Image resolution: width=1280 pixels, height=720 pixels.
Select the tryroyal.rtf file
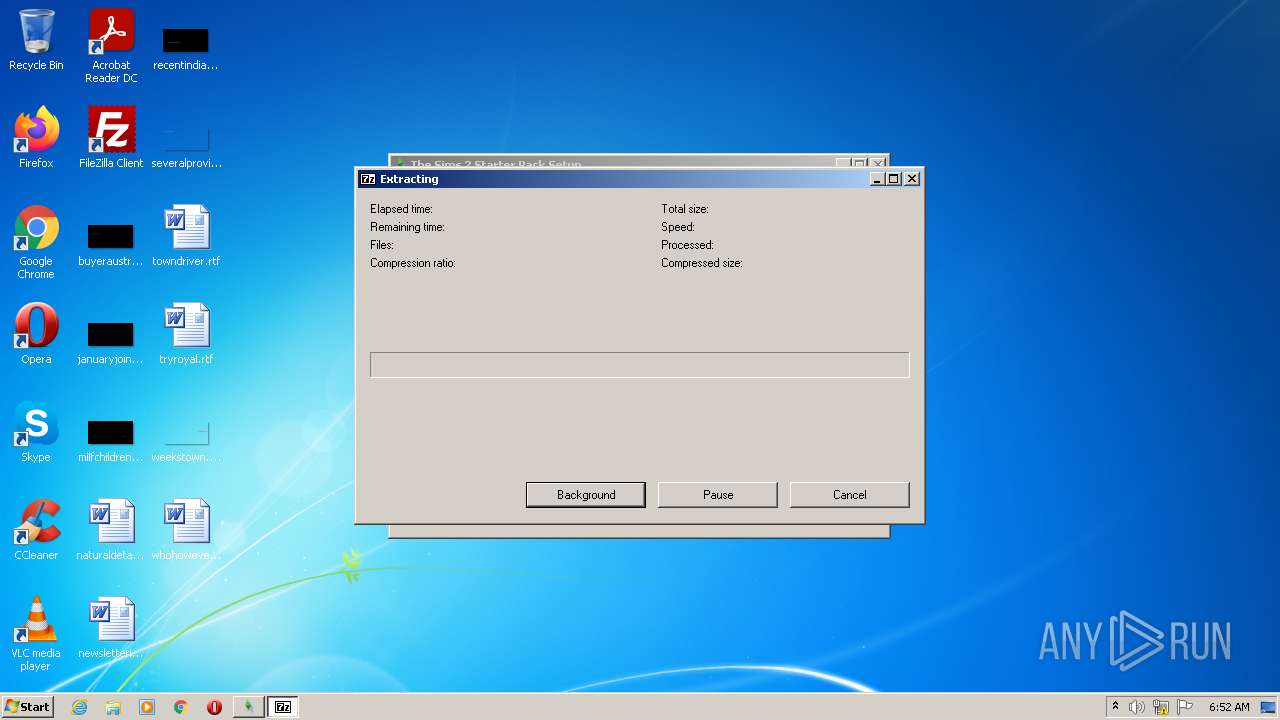(186, 334)
